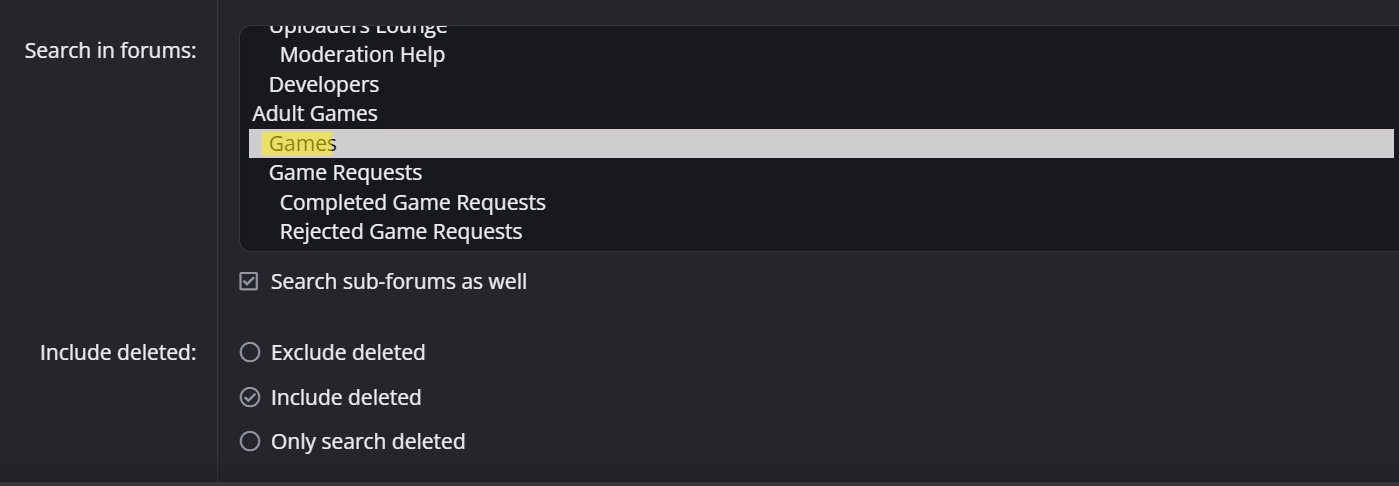Click the highlighted Games forum row
The height and width of the screenshot is (486, 1399).
tap(820, 143)
